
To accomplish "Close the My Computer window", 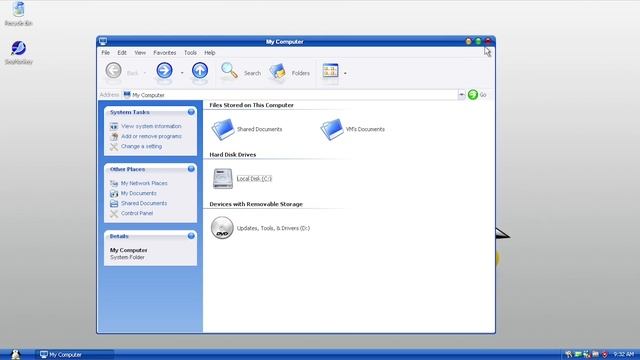I will 488,41.
